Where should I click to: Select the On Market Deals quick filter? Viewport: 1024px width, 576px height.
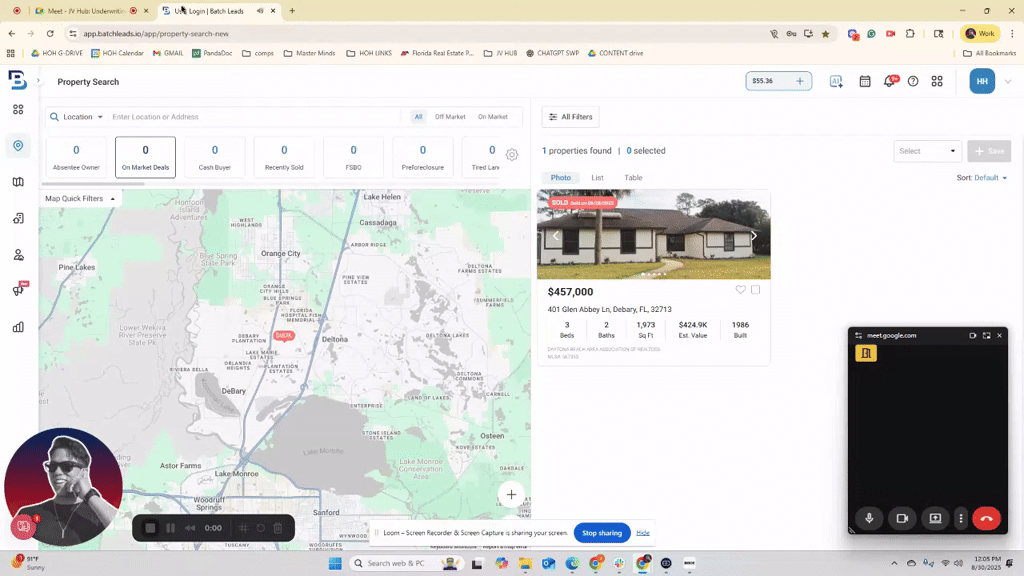(145, 157)
